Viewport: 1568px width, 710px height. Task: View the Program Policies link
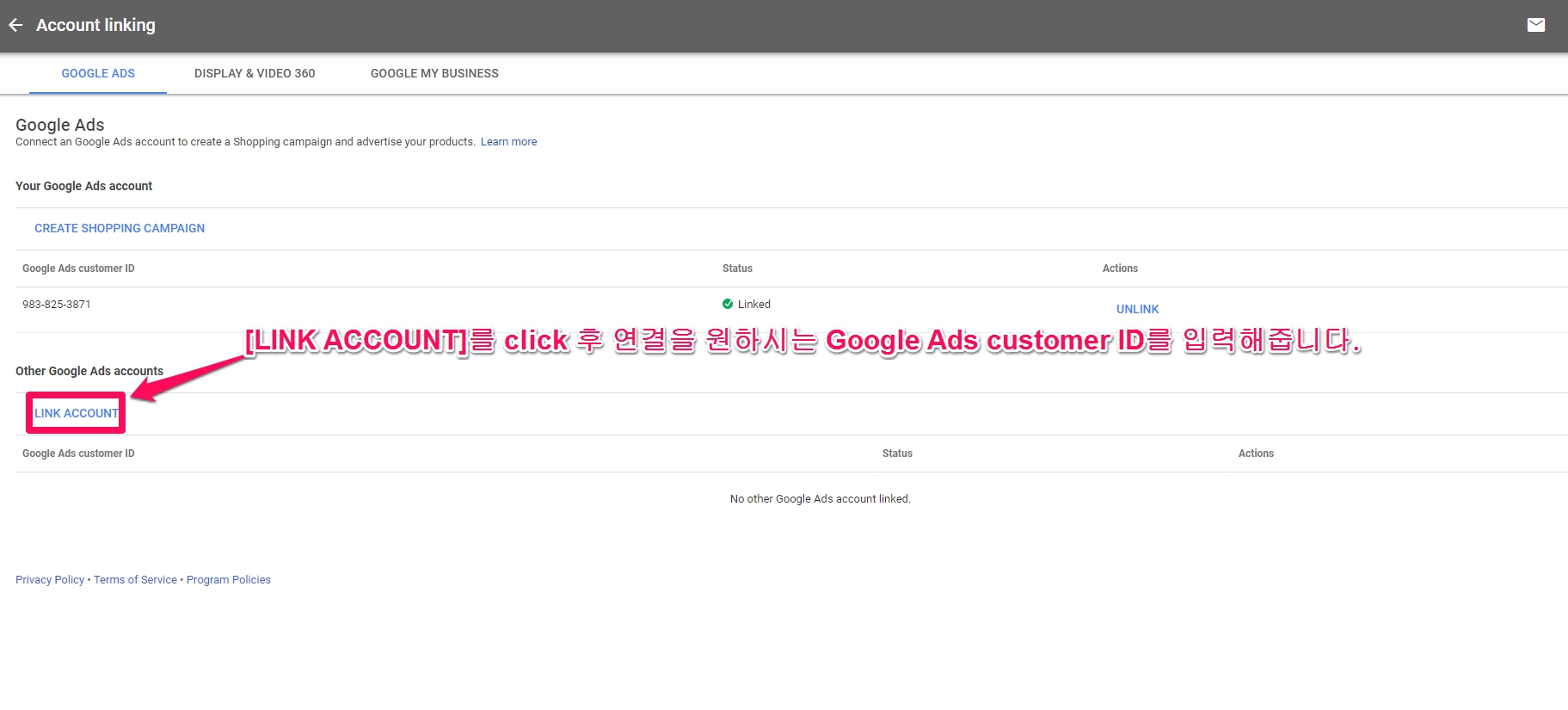point(229,580)
